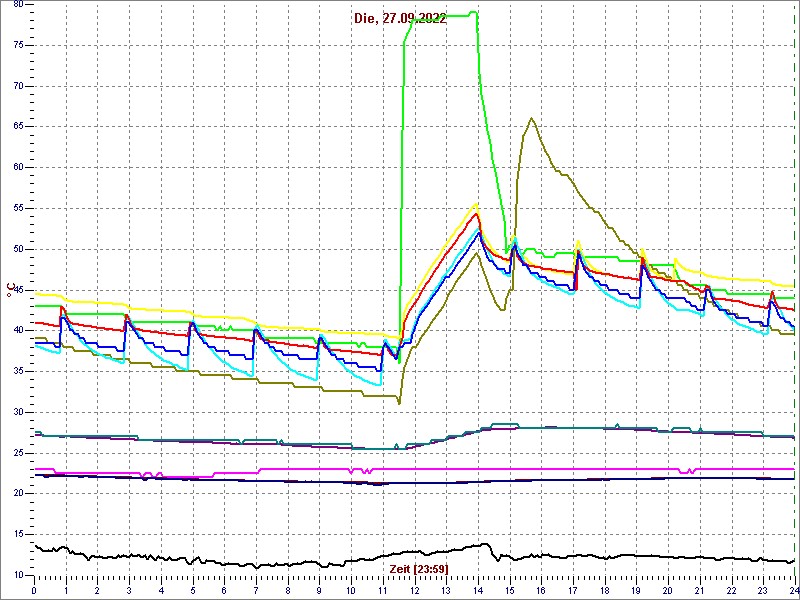Click hour '2' on the time axis

(97, 591)
